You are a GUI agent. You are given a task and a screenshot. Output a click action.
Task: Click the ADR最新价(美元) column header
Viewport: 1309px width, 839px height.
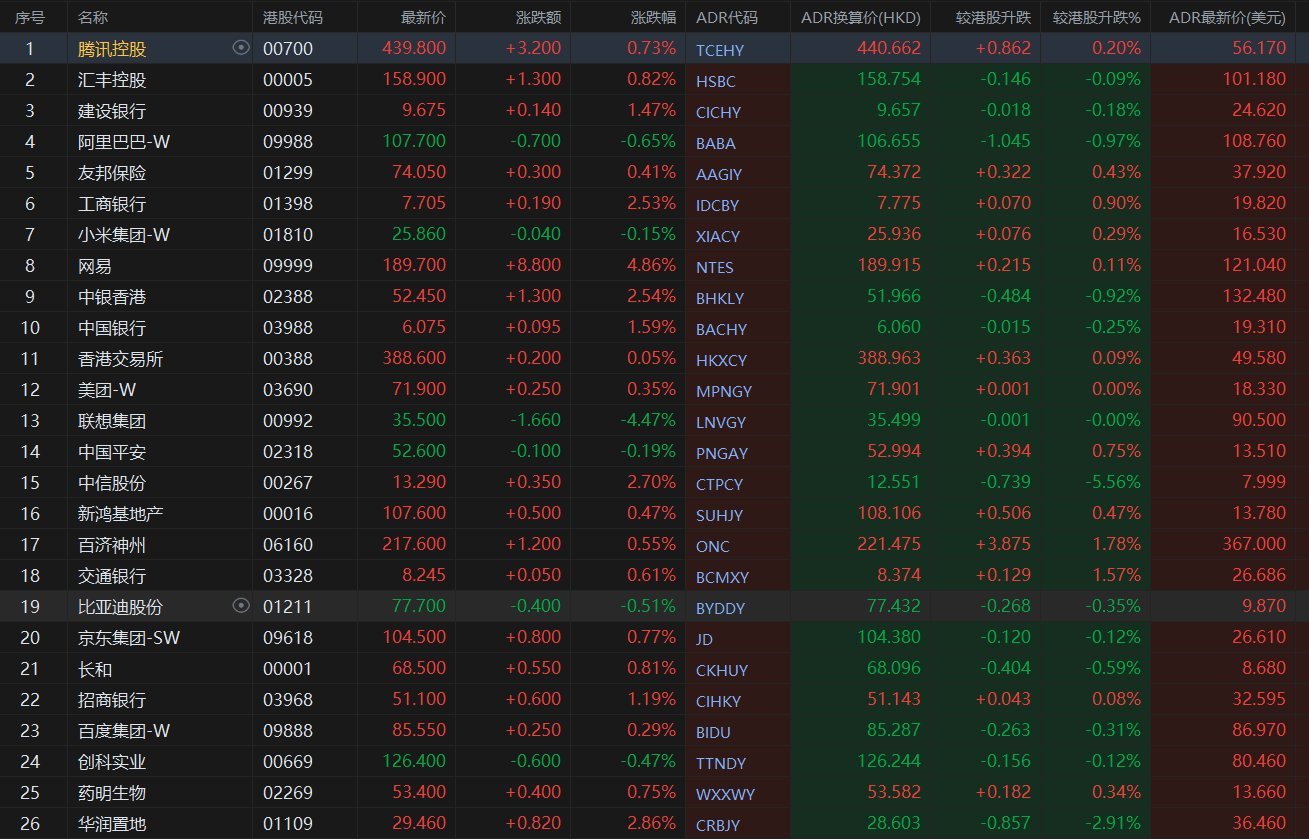point(1227,17)
